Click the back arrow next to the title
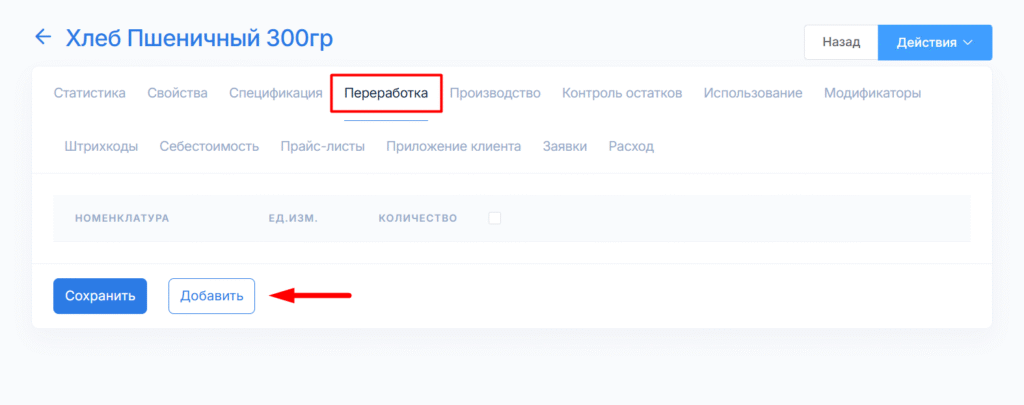Image resolution: width=1024 pixels, height=405 pixels. point(42,38)
